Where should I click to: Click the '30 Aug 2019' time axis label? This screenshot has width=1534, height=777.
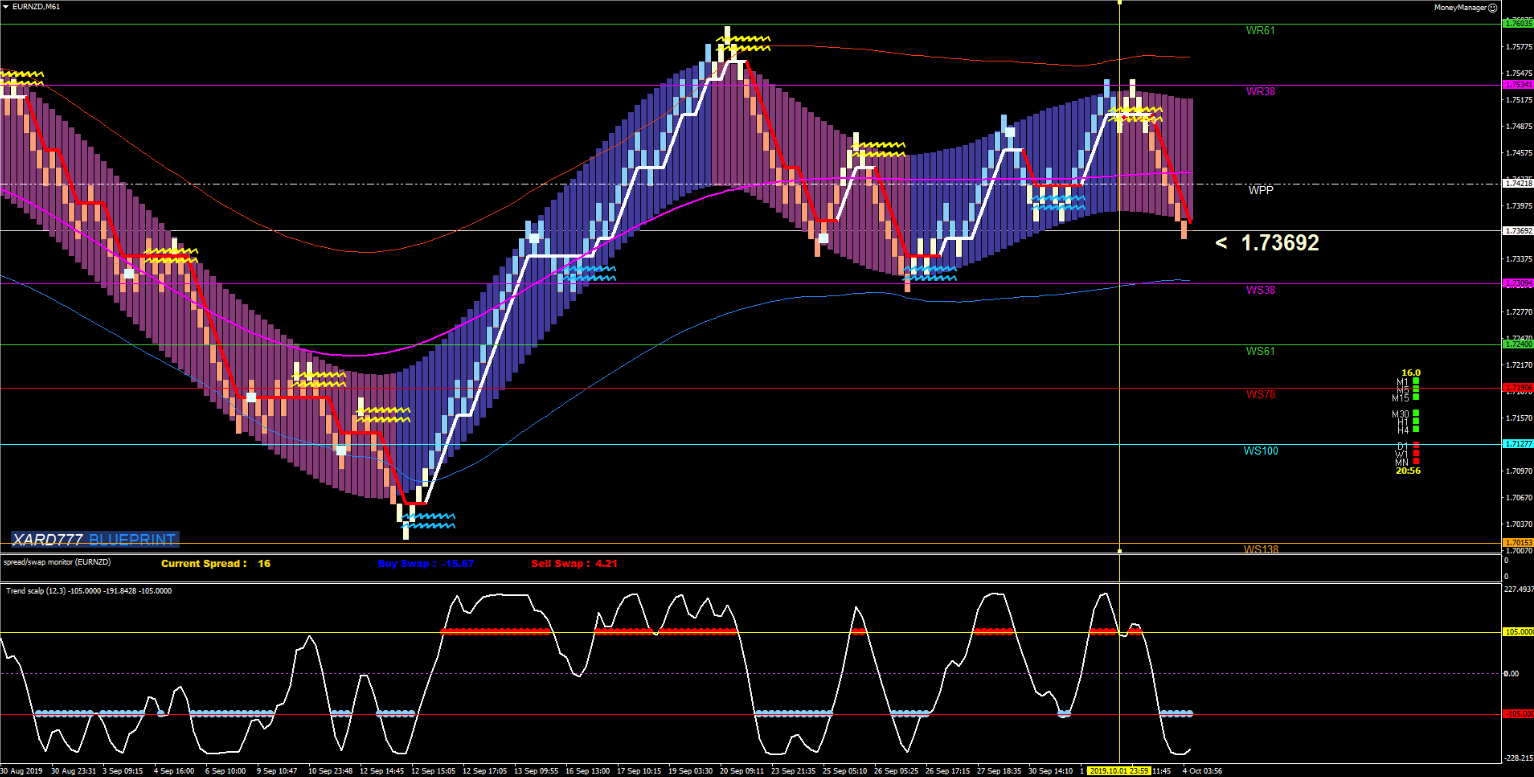[21, 771]
